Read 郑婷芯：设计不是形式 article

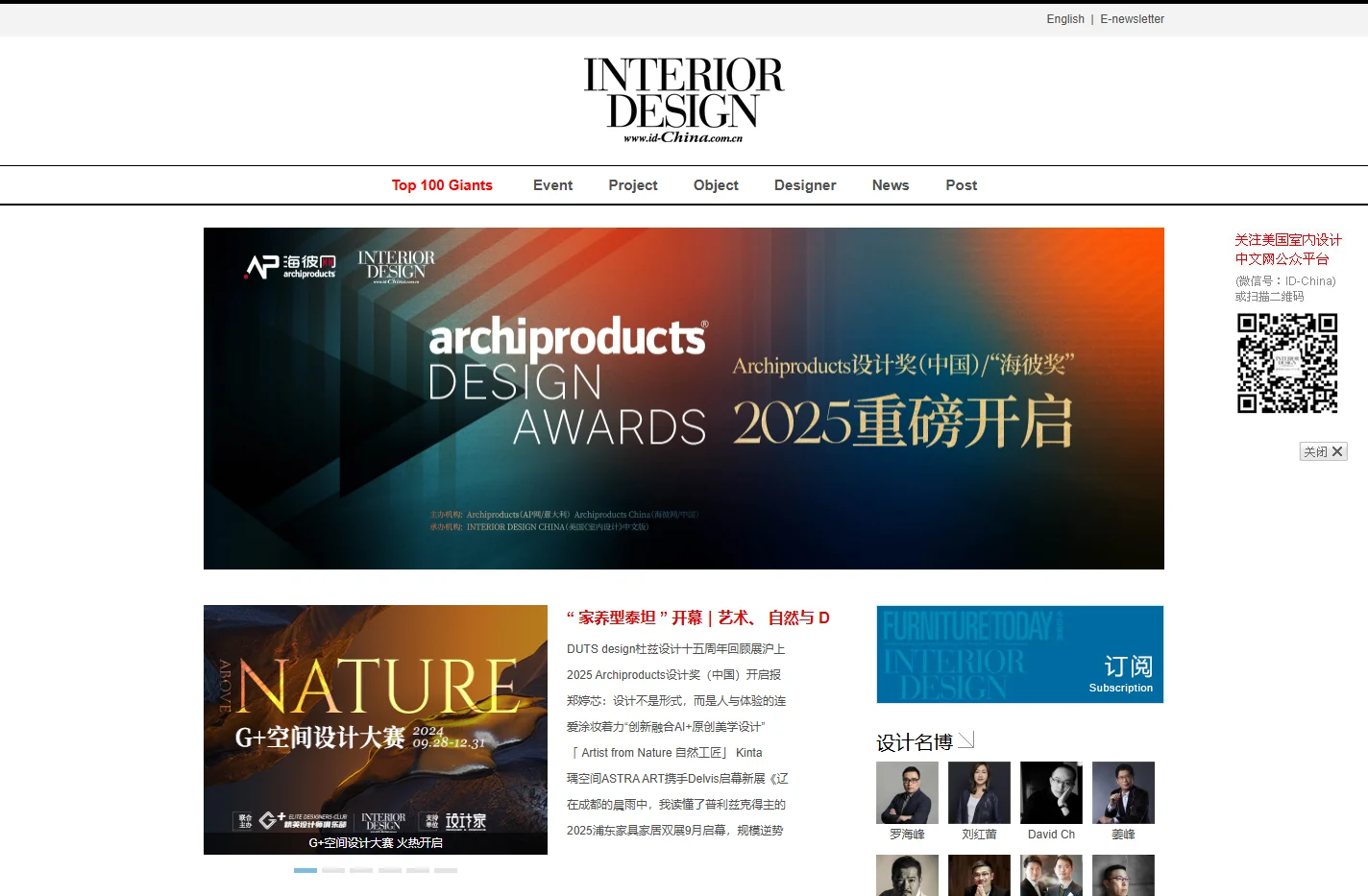pyautogui.click(x=676, y=701)
